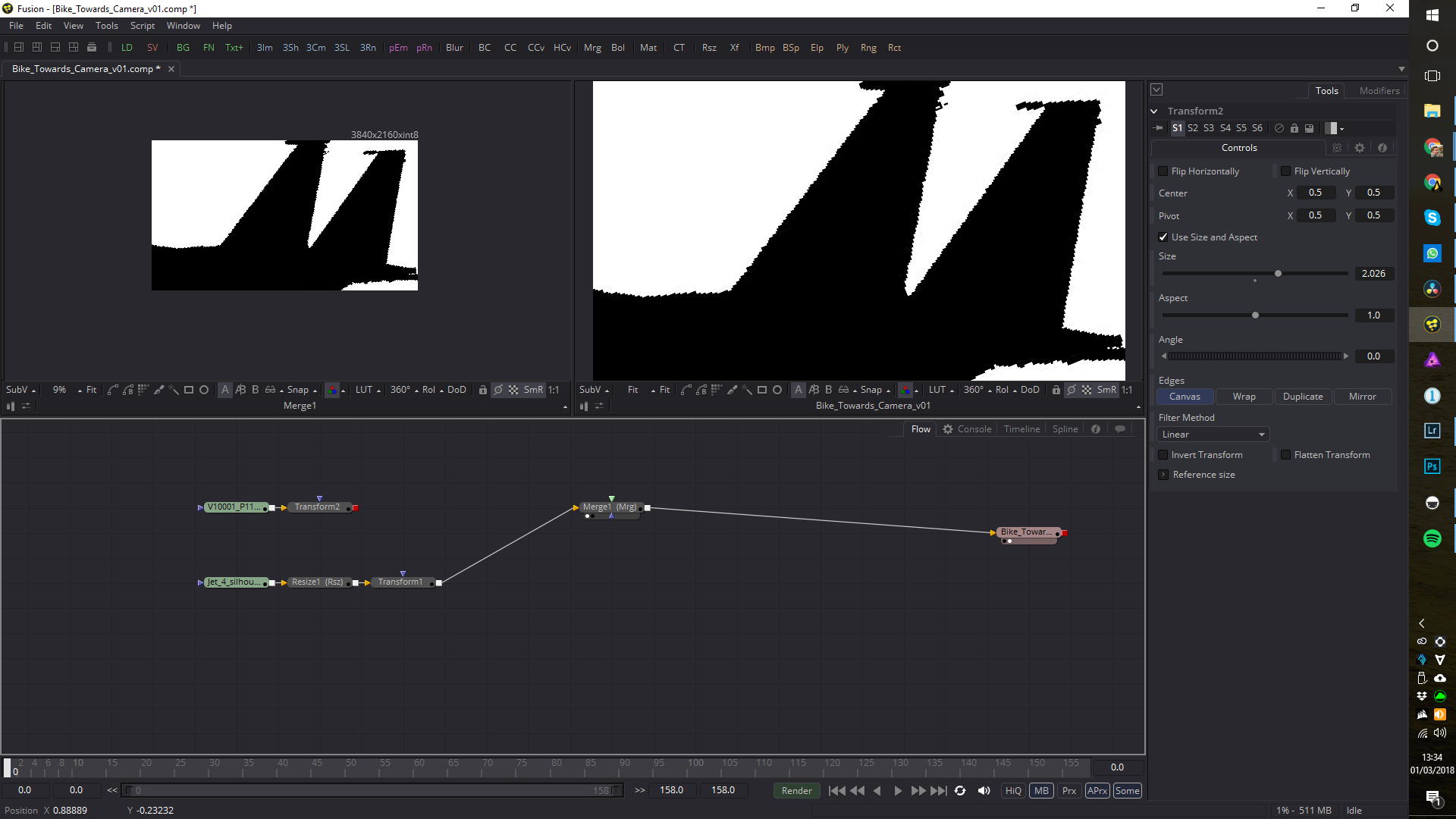Image resolution: width=1456 pixels, height=819 pixels.
Task: Toggle HiQ high quality mode
Action: (1013, 790)
